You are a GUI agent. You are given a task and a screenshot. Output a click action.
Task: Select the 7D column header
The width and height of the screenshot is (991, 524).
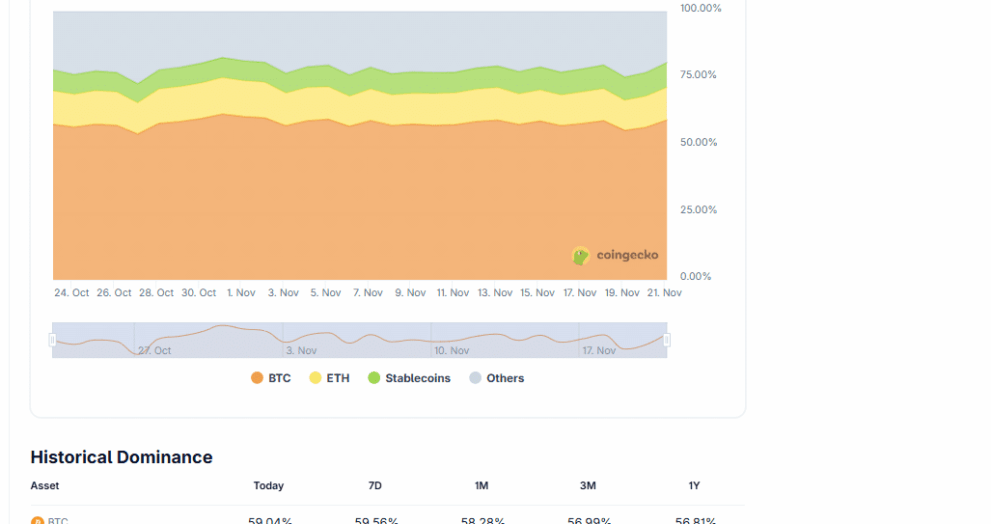(x=375, y=486)
